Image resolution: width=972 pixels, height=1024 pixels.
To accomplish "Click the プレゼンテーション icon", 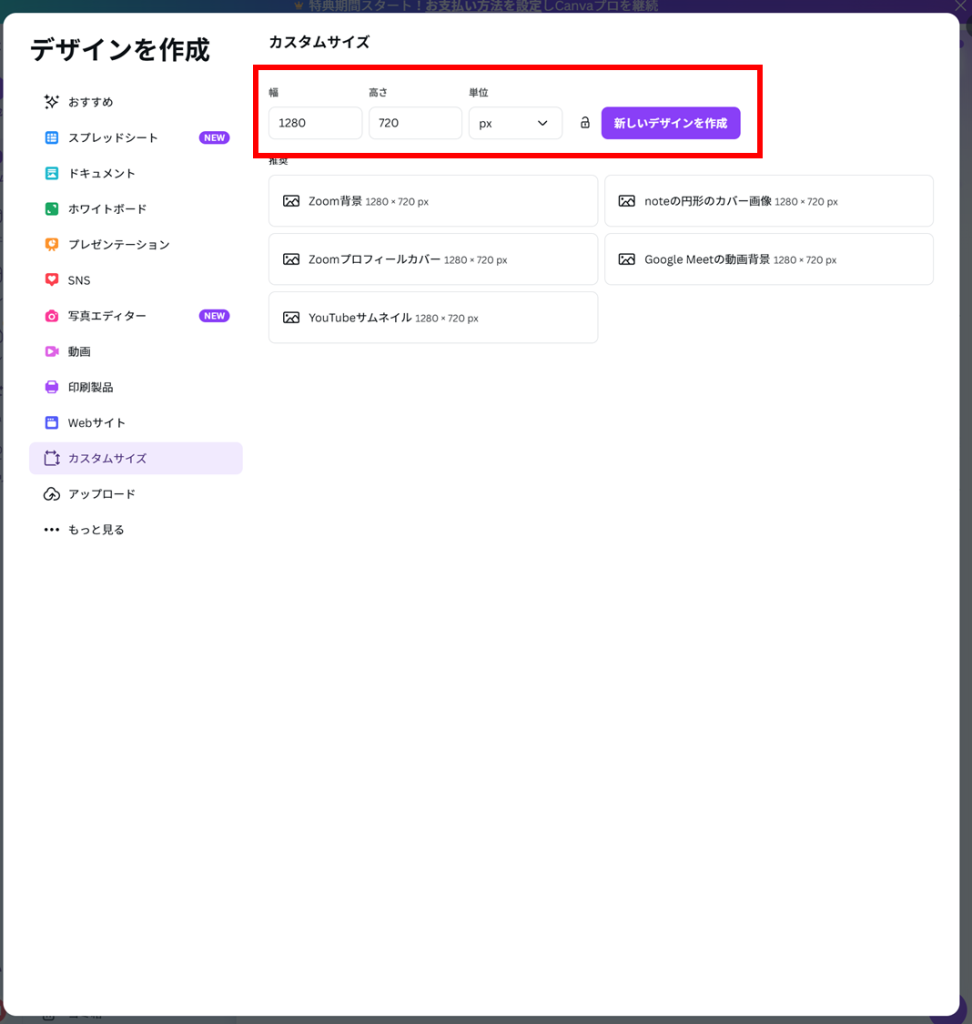I will [52, 245].
